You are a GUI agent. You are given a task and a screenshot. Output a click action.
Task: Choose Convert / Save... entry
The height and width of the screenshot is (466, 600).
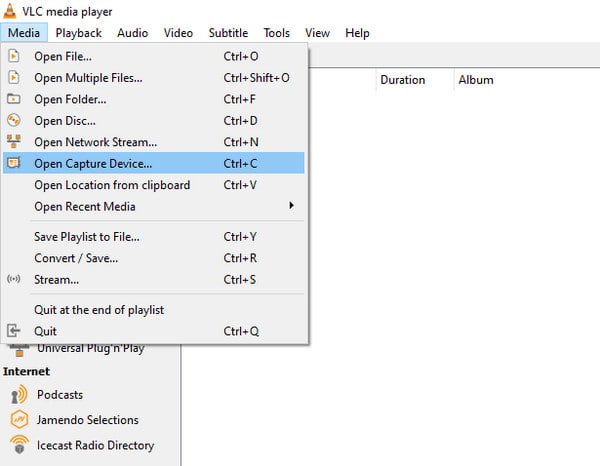point(153,258)
